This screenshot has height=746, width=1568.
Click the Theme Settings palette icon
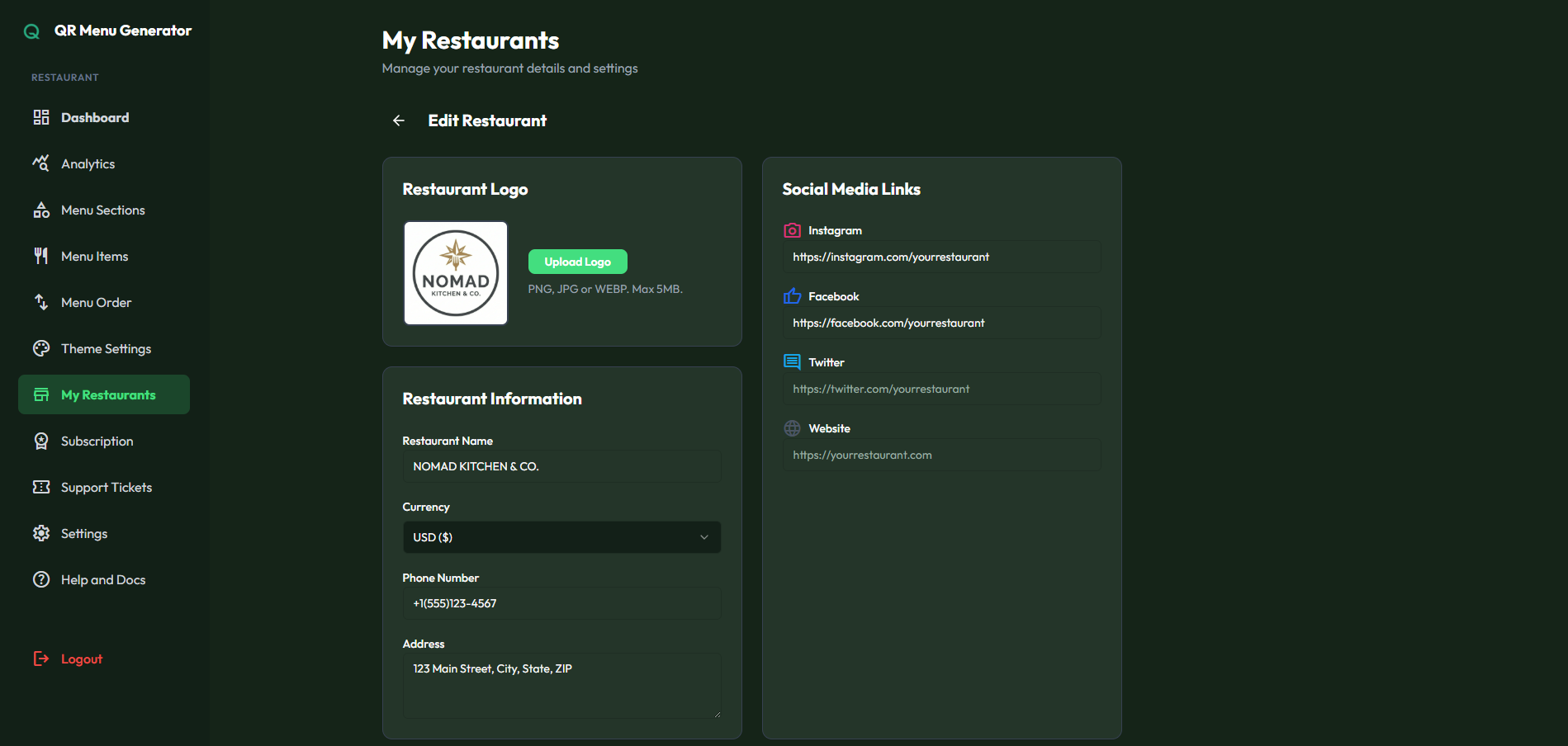[40, 348]
